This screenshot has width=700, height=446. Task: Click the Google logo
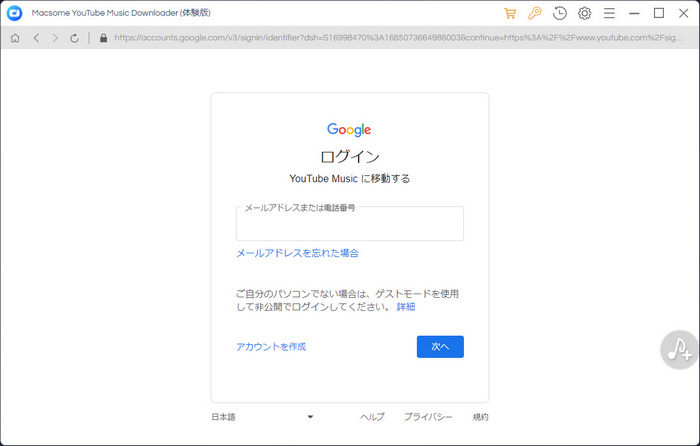(349, 129)
